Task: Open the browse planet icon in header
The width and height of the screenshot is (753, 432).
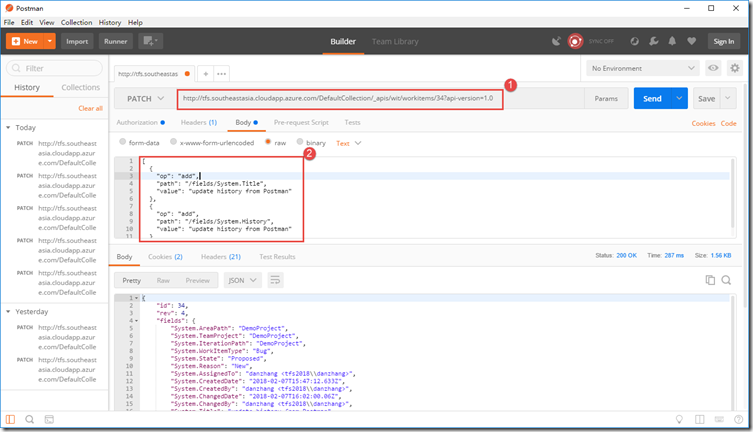Action: 634,41
